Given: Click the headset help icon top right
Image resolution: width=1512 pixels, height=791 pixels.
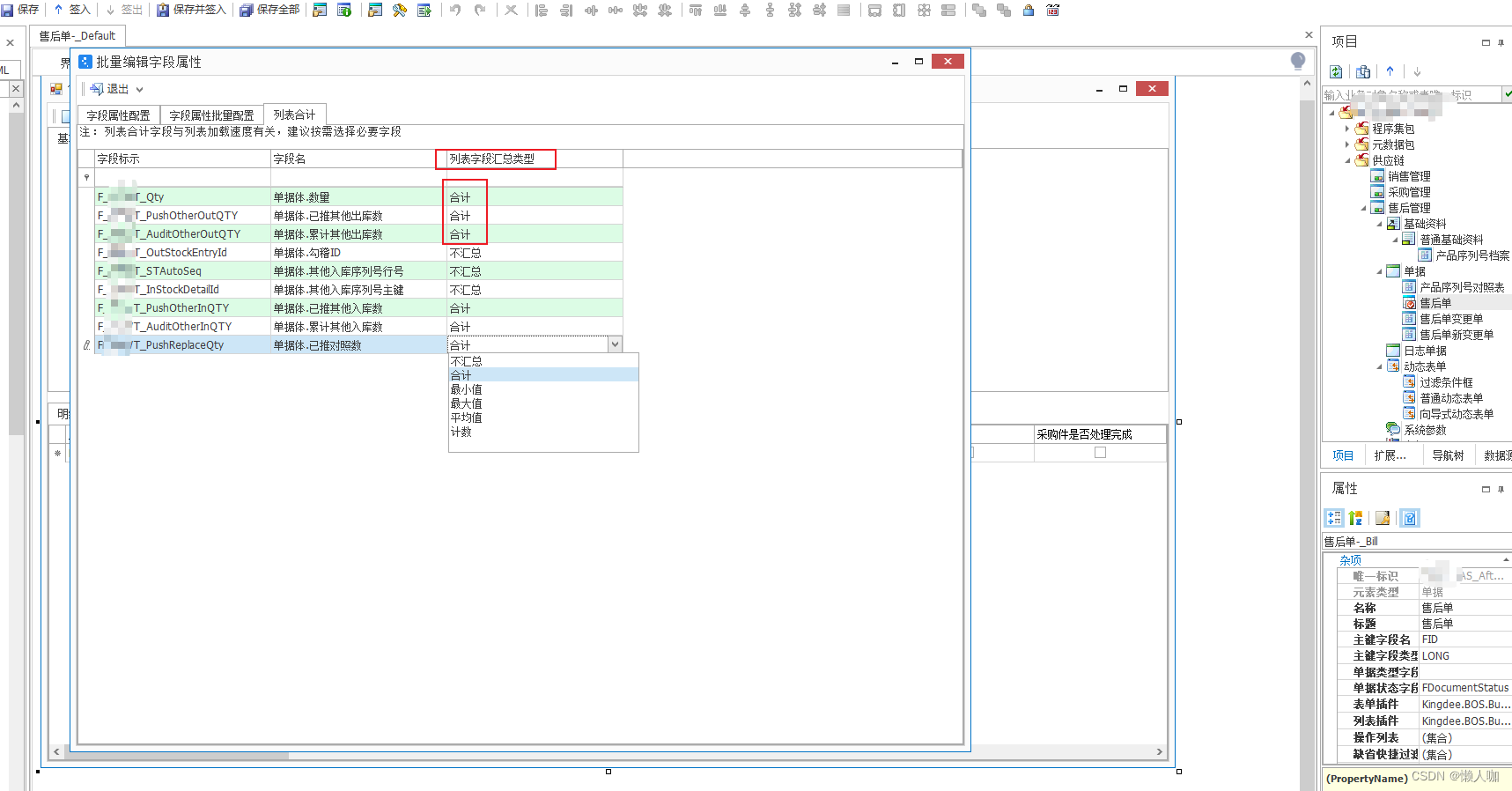Looking at the screenshot, I should pyautogui.click(x=1298, y=61).
